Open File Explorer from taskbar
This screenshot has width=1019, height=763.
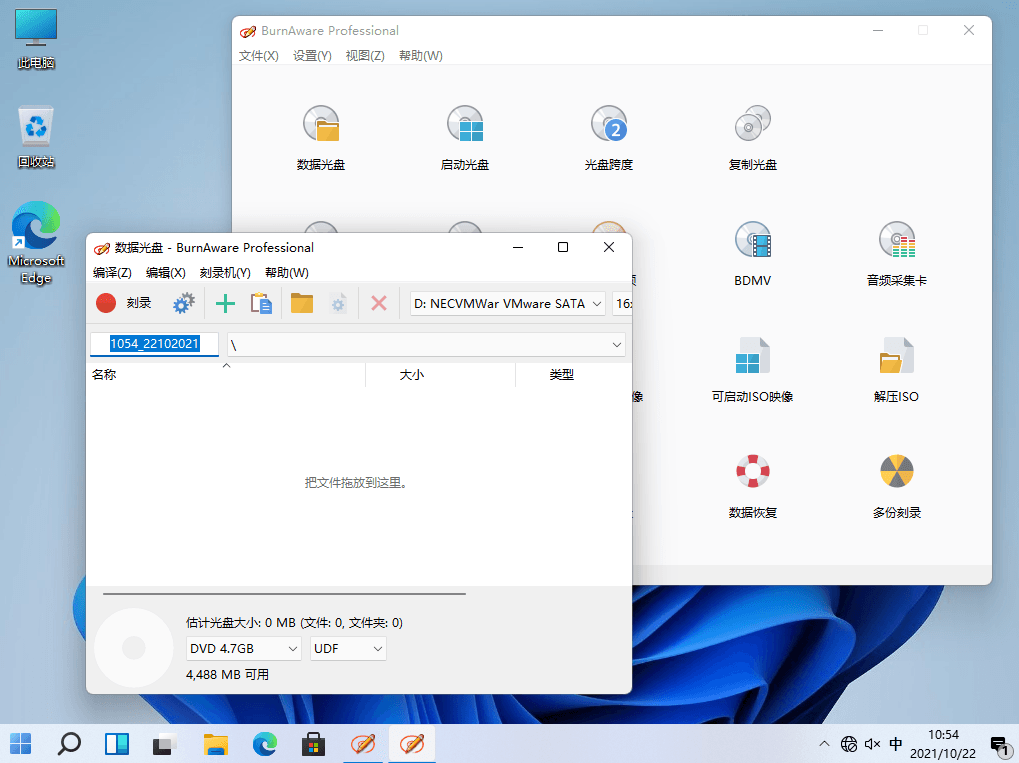point(216,744)
